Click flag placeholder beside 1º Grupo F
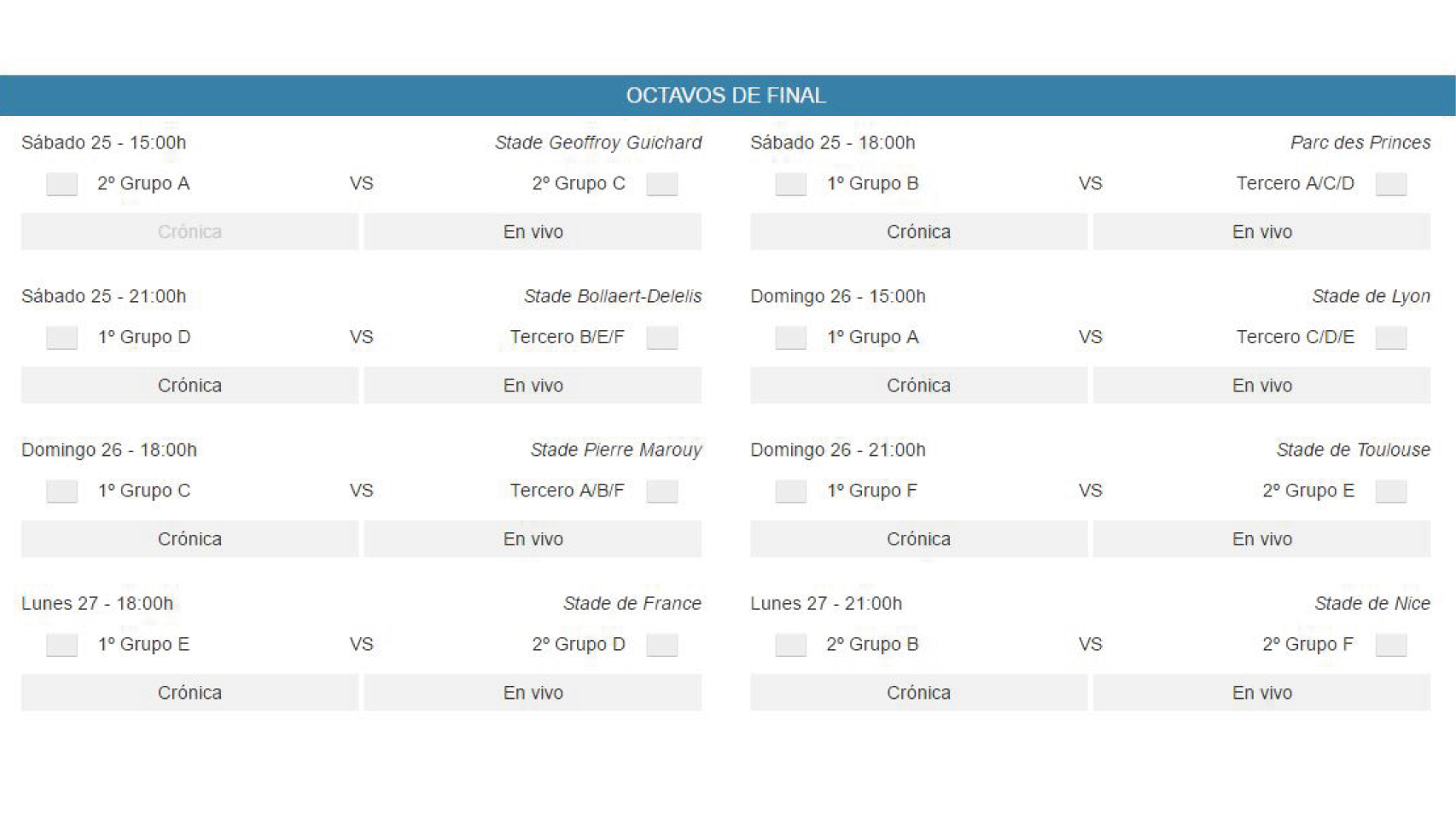Image resolution: width=1456 pixels, height=819 pixels. point(790,491)
